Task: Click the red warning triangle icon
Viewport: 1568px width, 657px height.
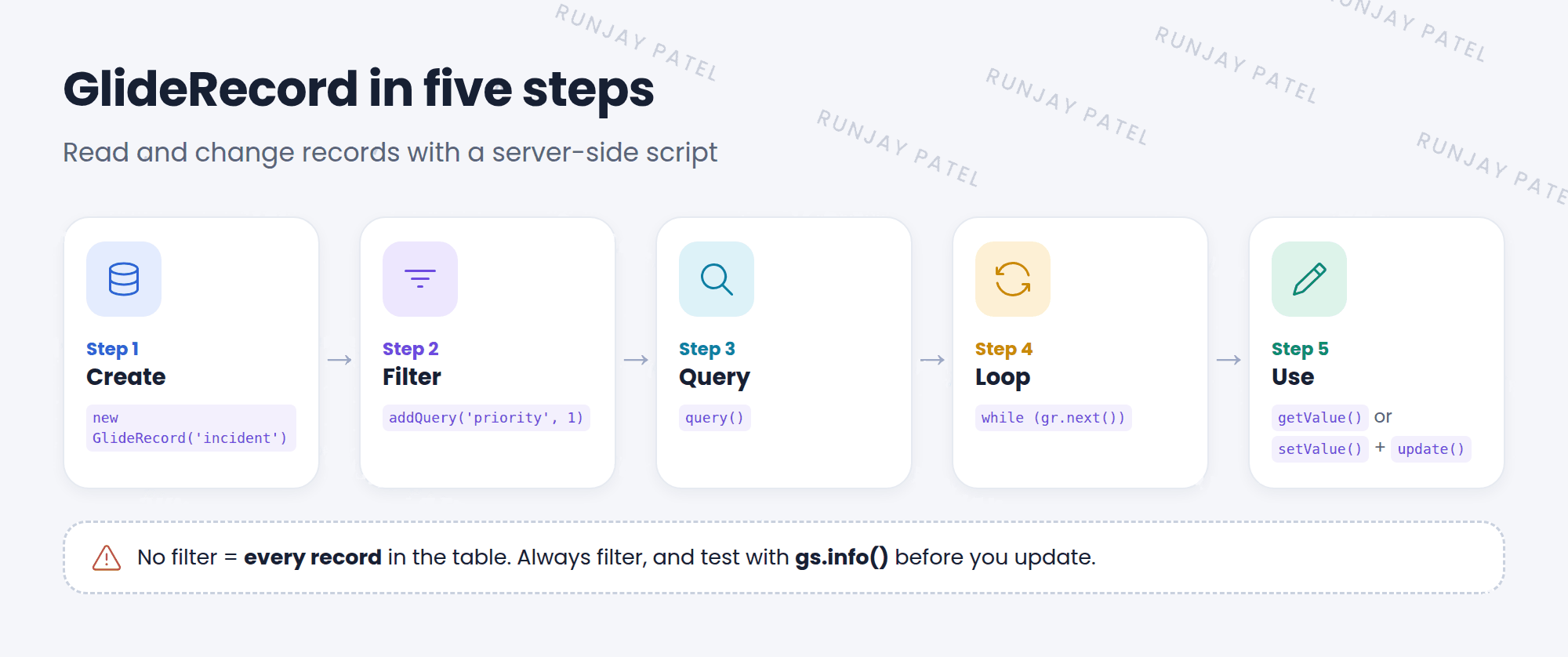Action: [107, 557]
